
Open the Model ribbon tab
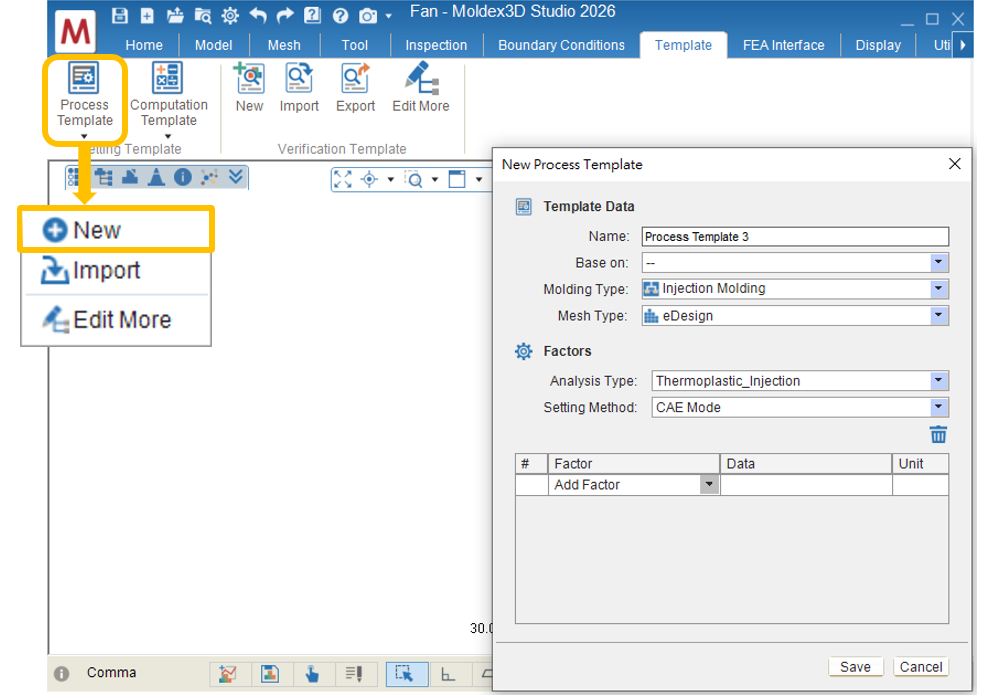pos(213,45)
